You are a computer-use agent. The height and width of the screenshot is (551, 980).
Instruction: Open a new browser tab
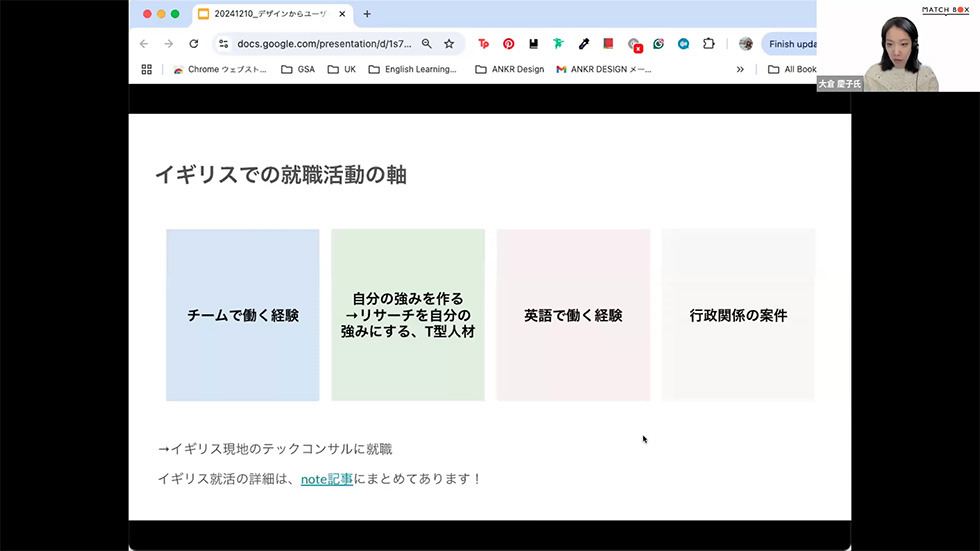(367, 14)
